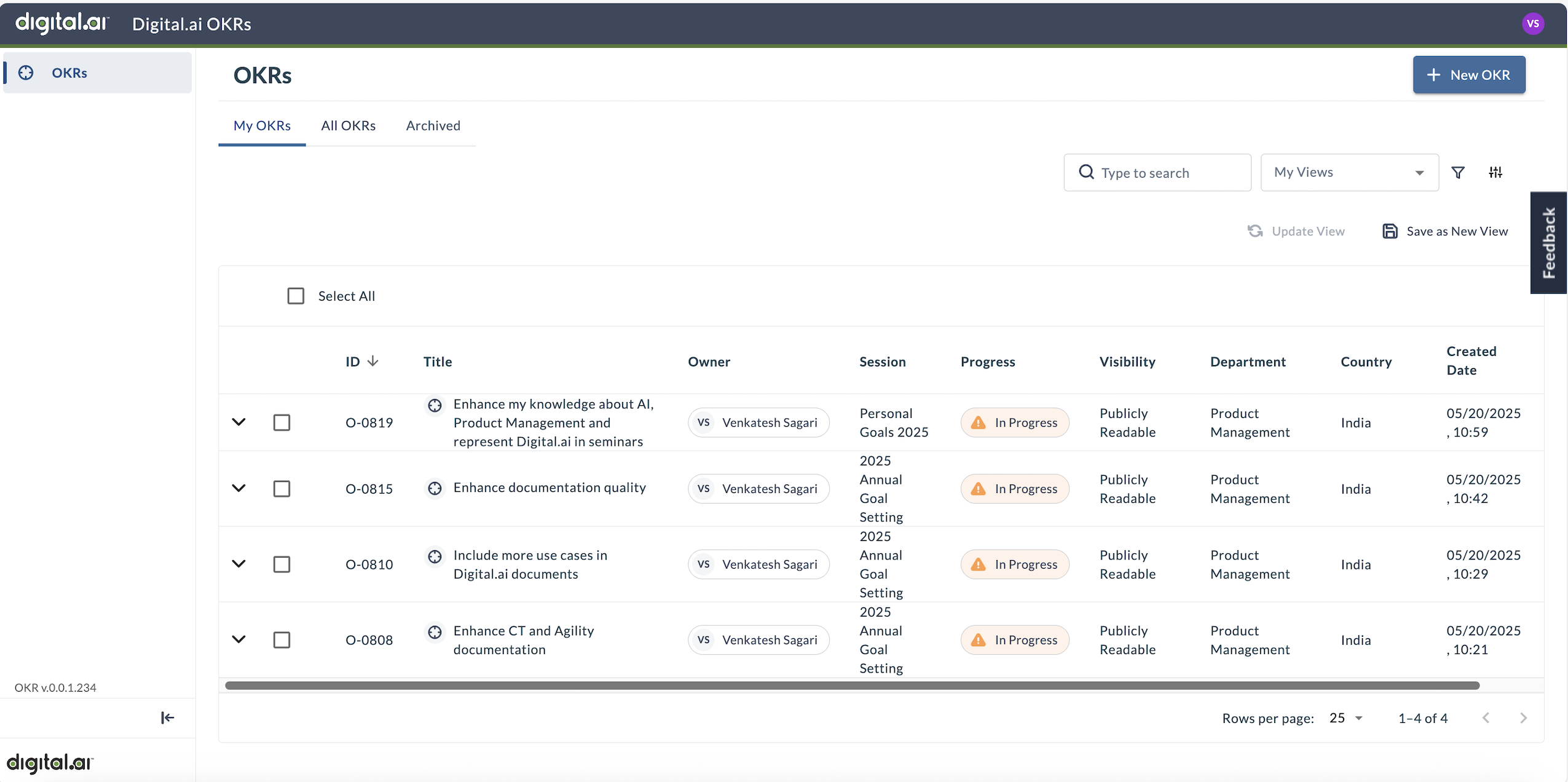Click the Title column header
The height and width of the screenshot is (782, 1568).
[438, 362]
